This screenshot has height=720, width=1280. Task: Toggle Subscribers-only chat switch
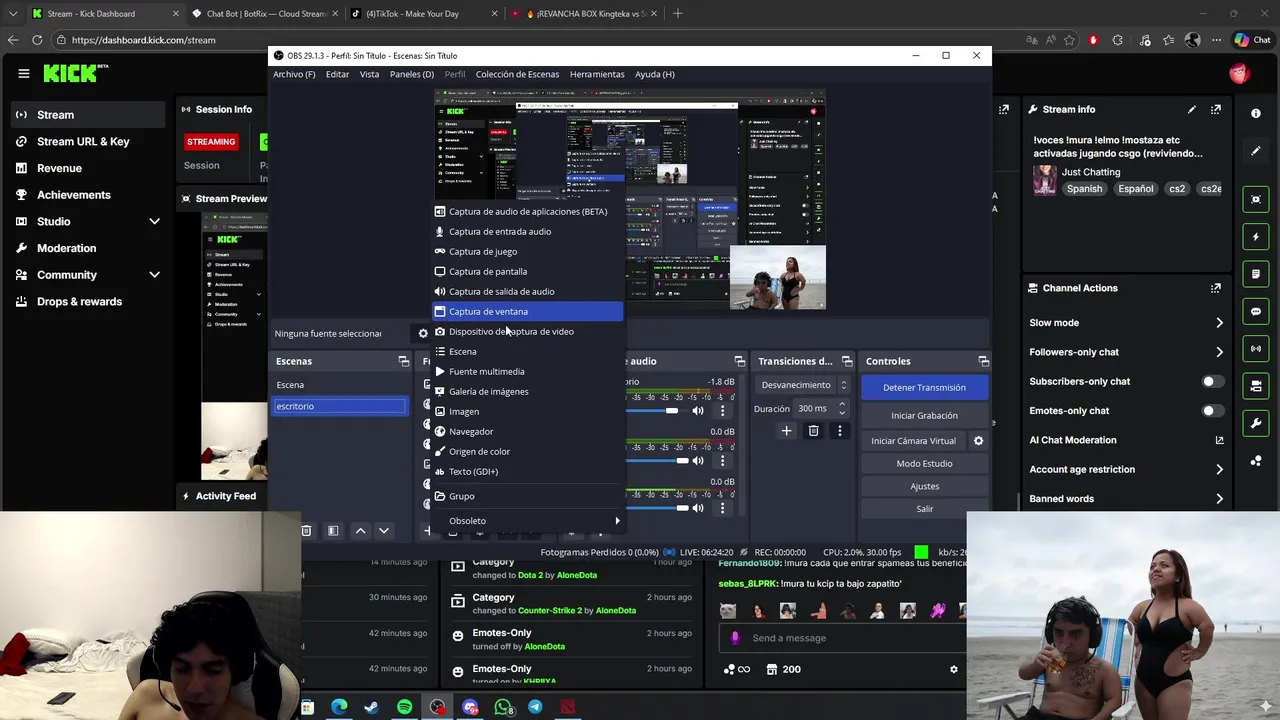tap(1211, 381)
